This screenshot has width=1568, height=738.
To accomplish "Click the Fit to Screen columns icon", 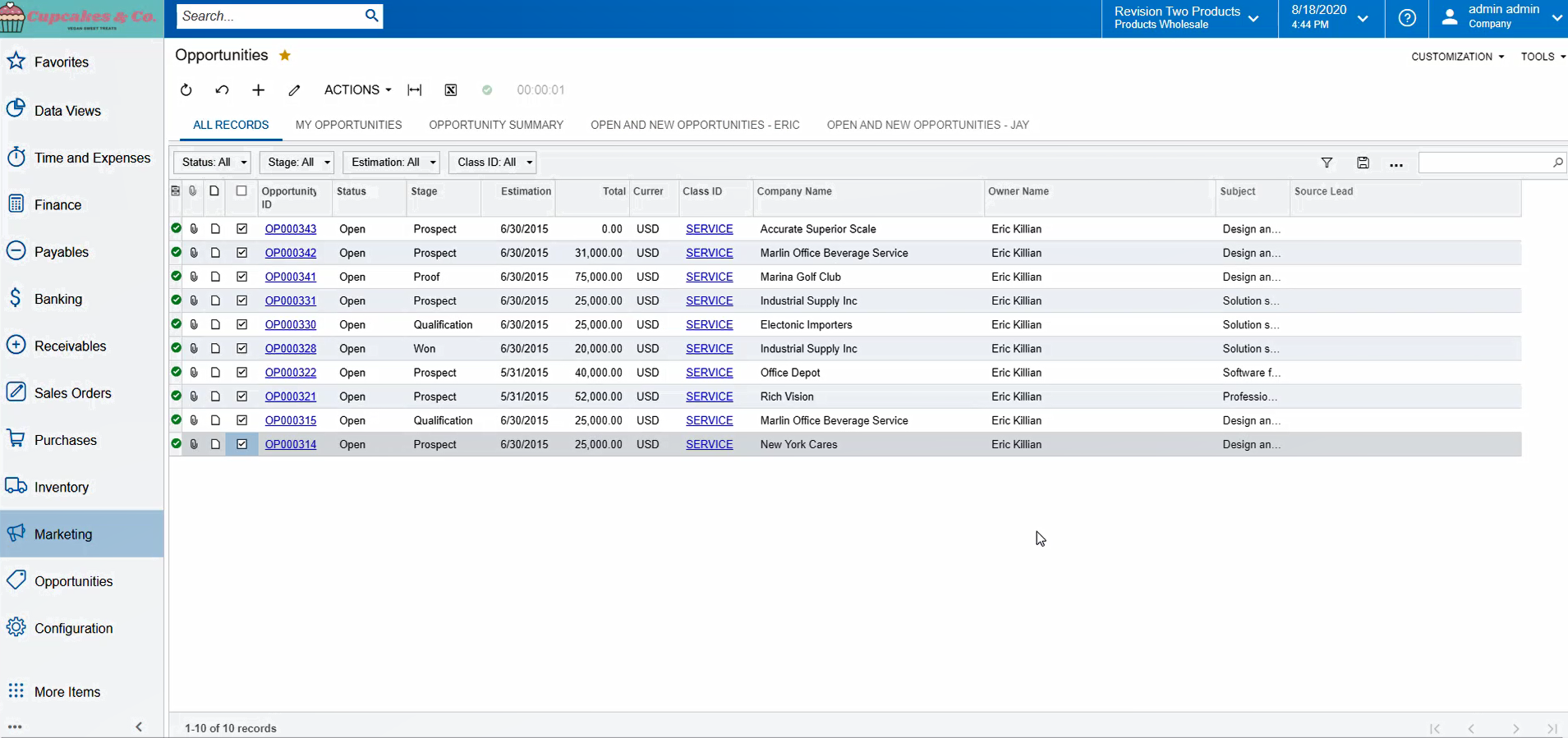I will click(x=415, y=90).
